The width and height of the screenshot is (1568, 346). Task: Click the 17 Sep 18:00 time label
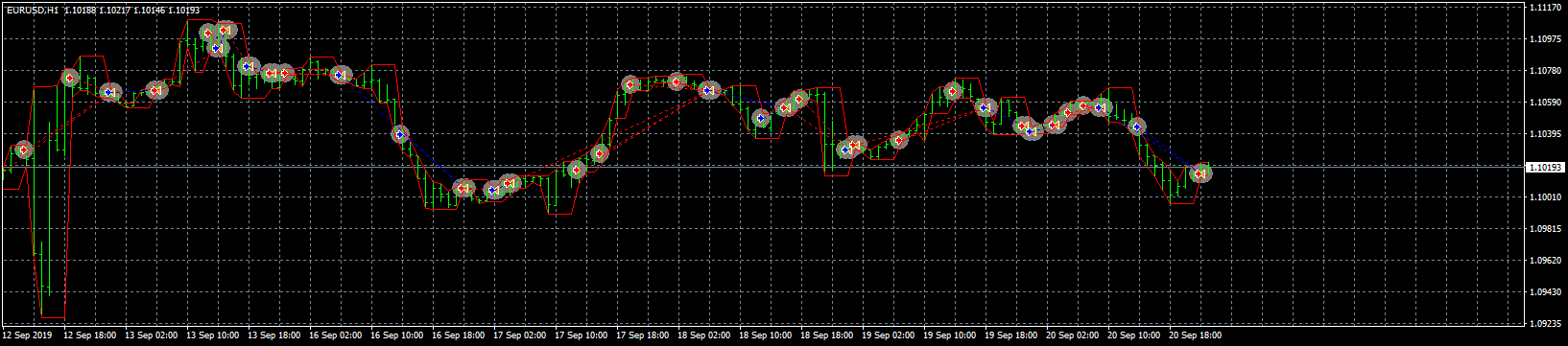click(x=644, y=336)
